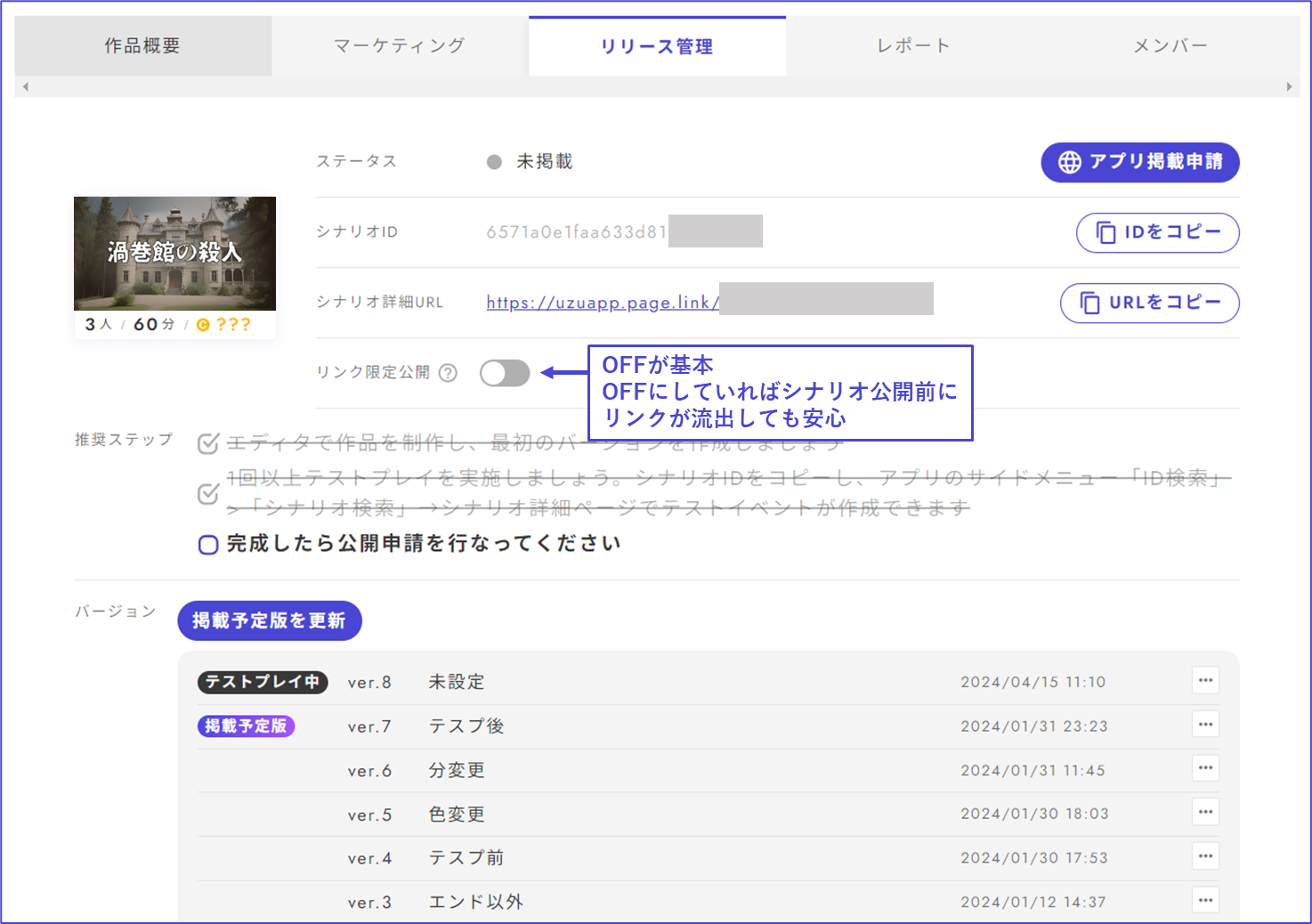Open the more options menu for ver.8

click(x=1205, y=681)
